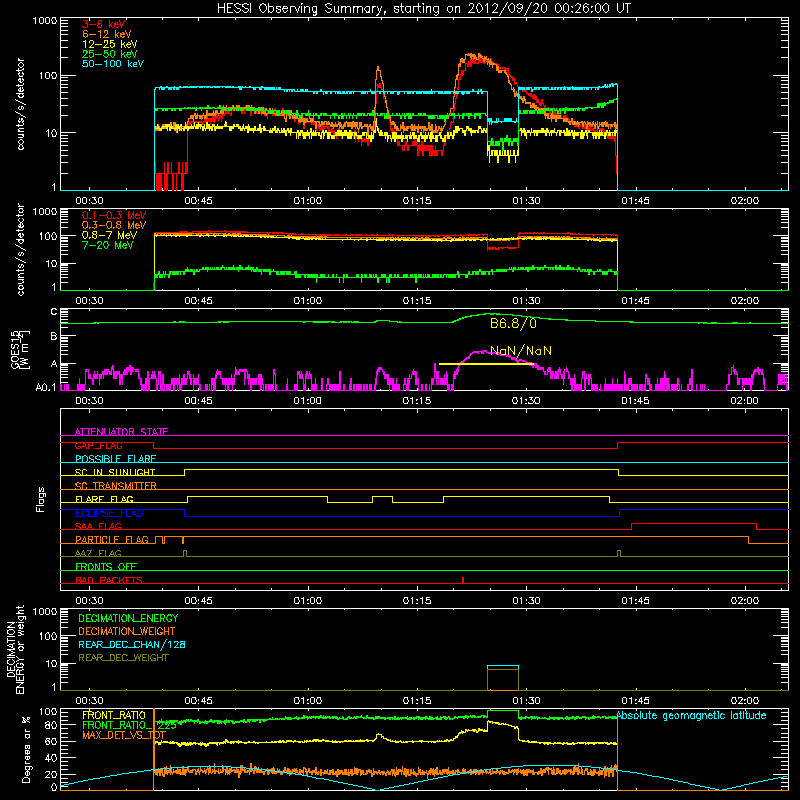Click the decimation box in decimation plot

pos(503,678)
